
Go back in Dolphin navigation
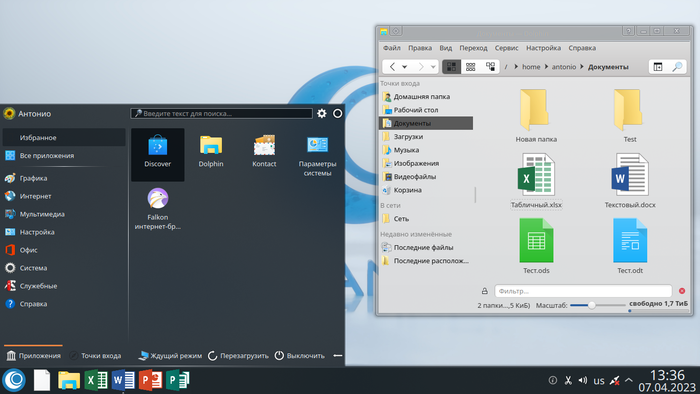[392, 67]
